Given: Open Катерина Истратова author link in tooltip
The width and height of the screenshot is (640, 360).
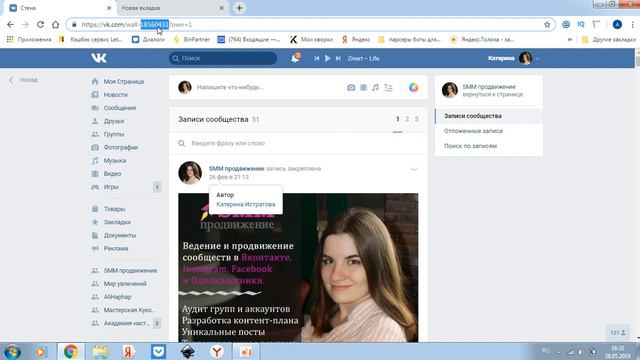Looking at the screenshot, I should coord(246,204).
